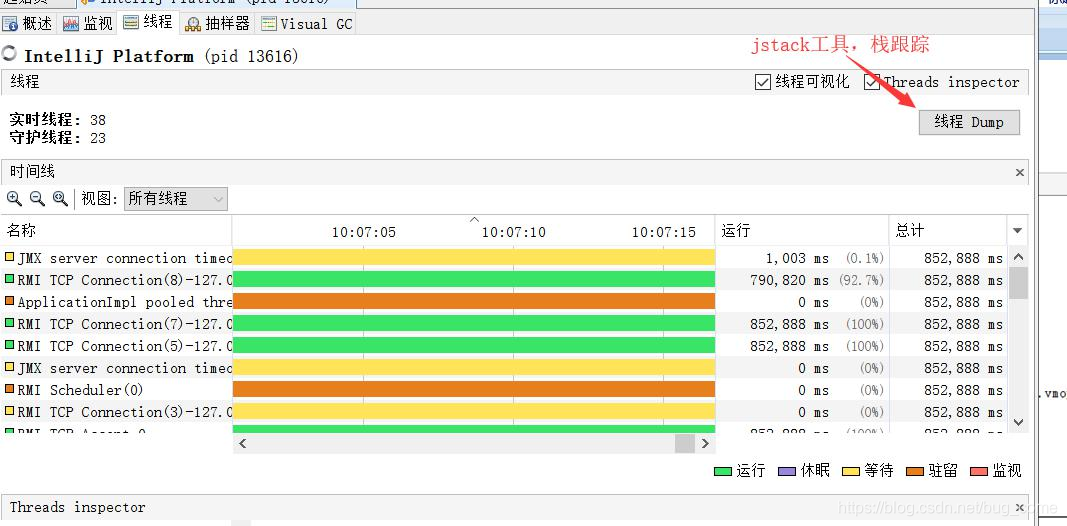This screenshot has width=1067, height=526.
Task: Click yellow state icon of RMI TCP Connection(3)
Action: (10, 411)
